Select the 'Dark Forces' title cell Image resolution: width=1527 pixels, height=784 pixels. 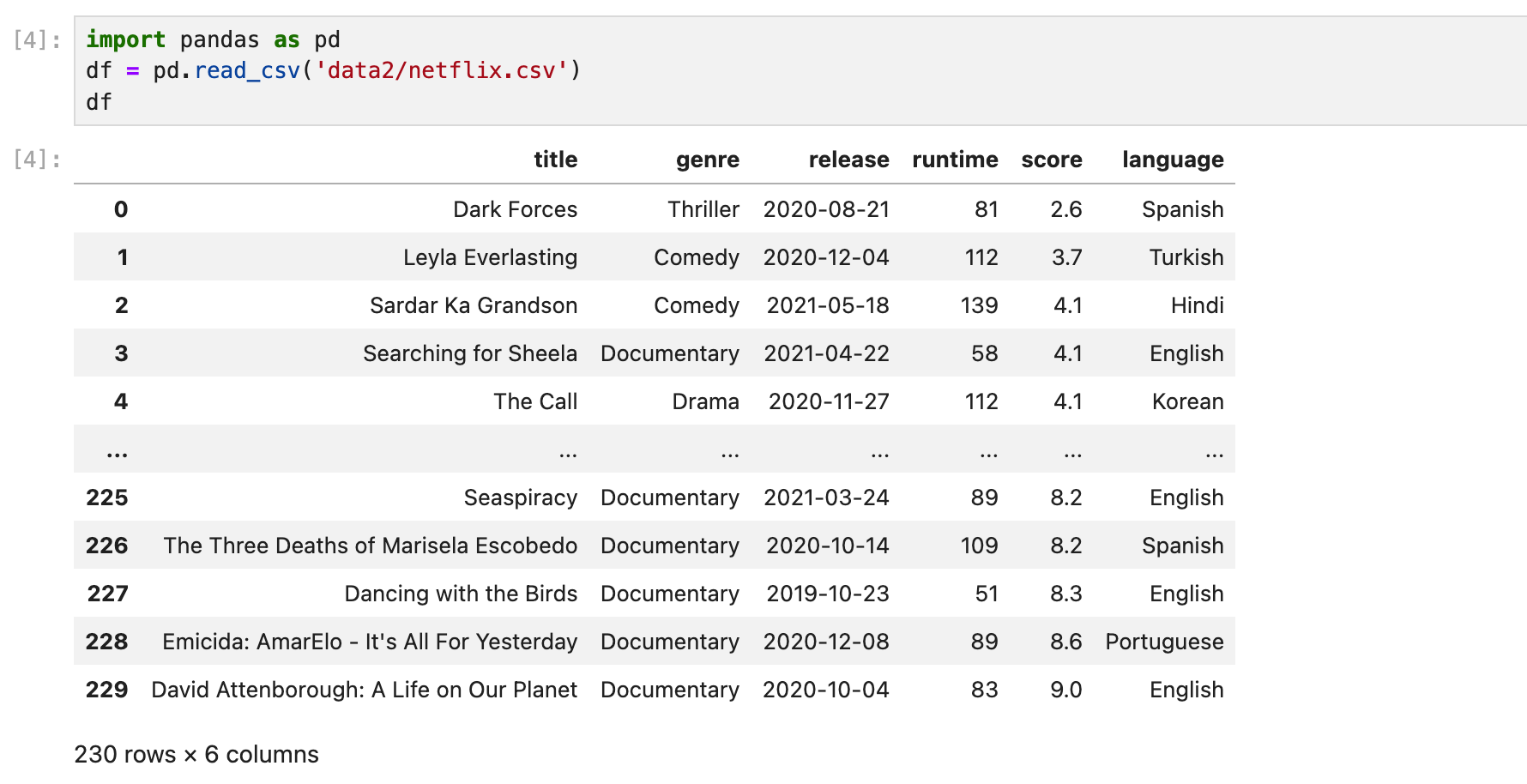point(515,209)
